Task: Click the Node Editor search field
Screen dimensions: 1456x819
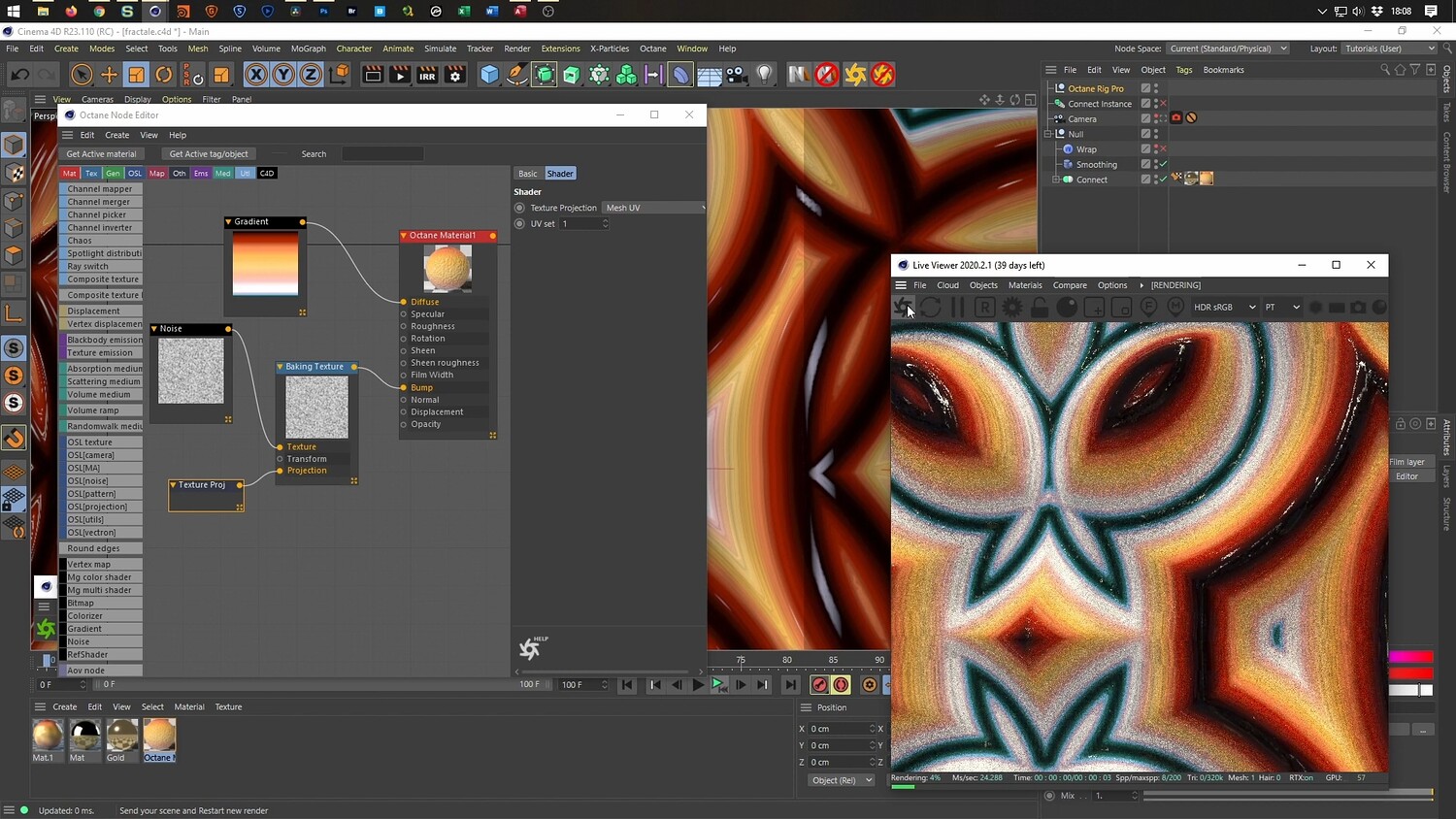Action: click(382, 154)
